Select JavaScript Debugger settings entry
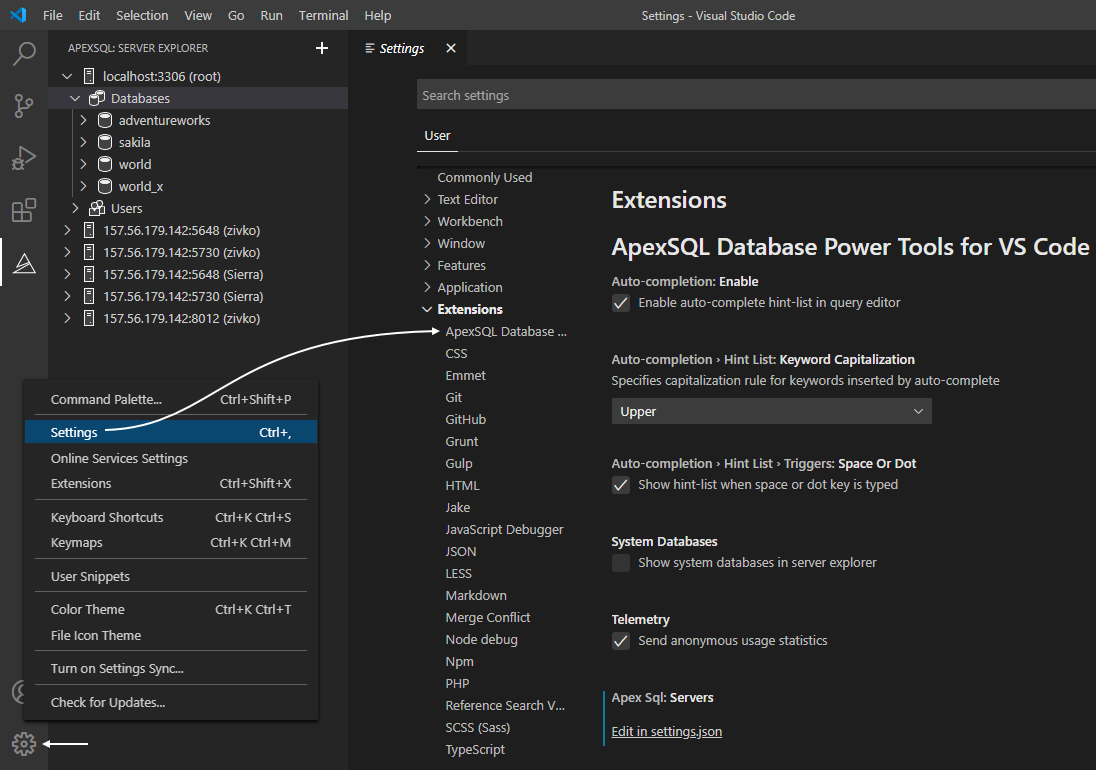Viewport: 1096px width, 770px height. (x=504, y=530)
